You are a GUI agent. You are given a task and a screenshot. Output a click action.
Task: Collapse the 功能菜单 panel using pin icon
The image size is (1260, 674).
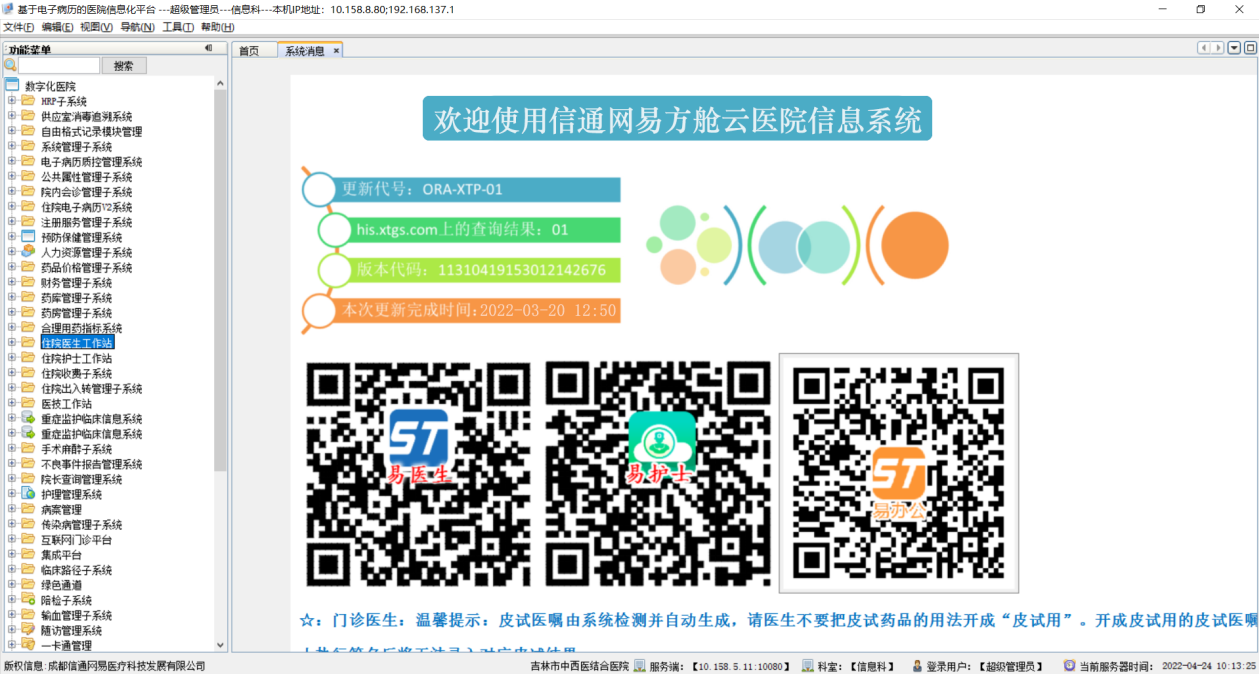tap(208, 48)
